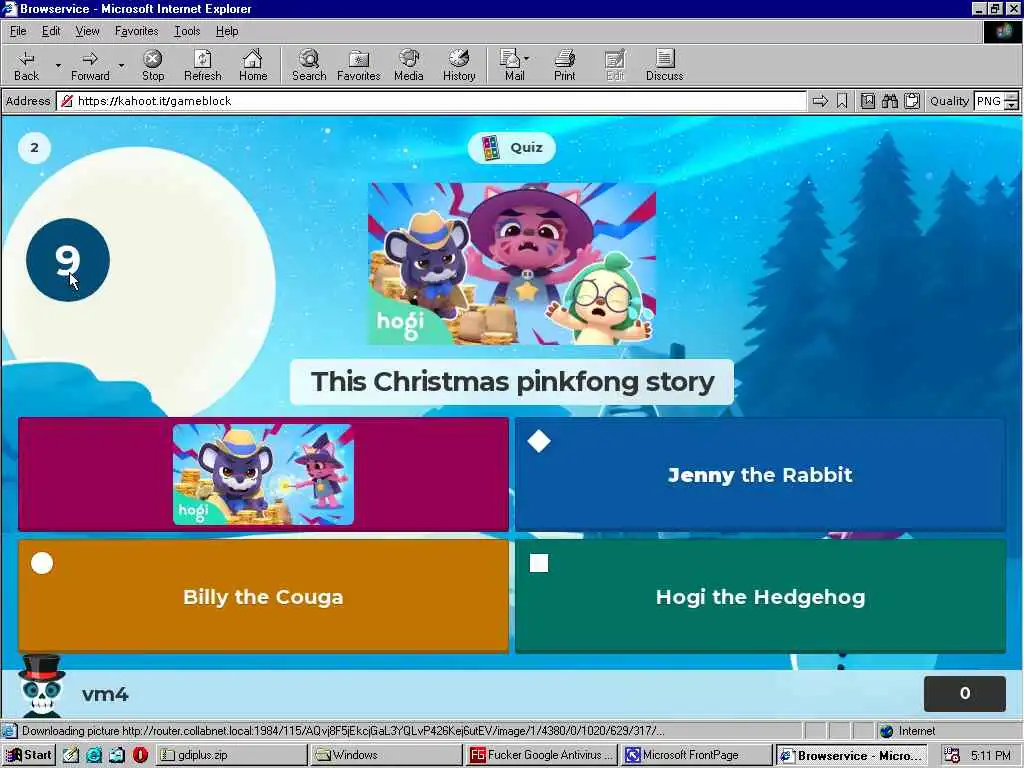Click the skull avatar with top hat
1024x768 pixels.
41,686
